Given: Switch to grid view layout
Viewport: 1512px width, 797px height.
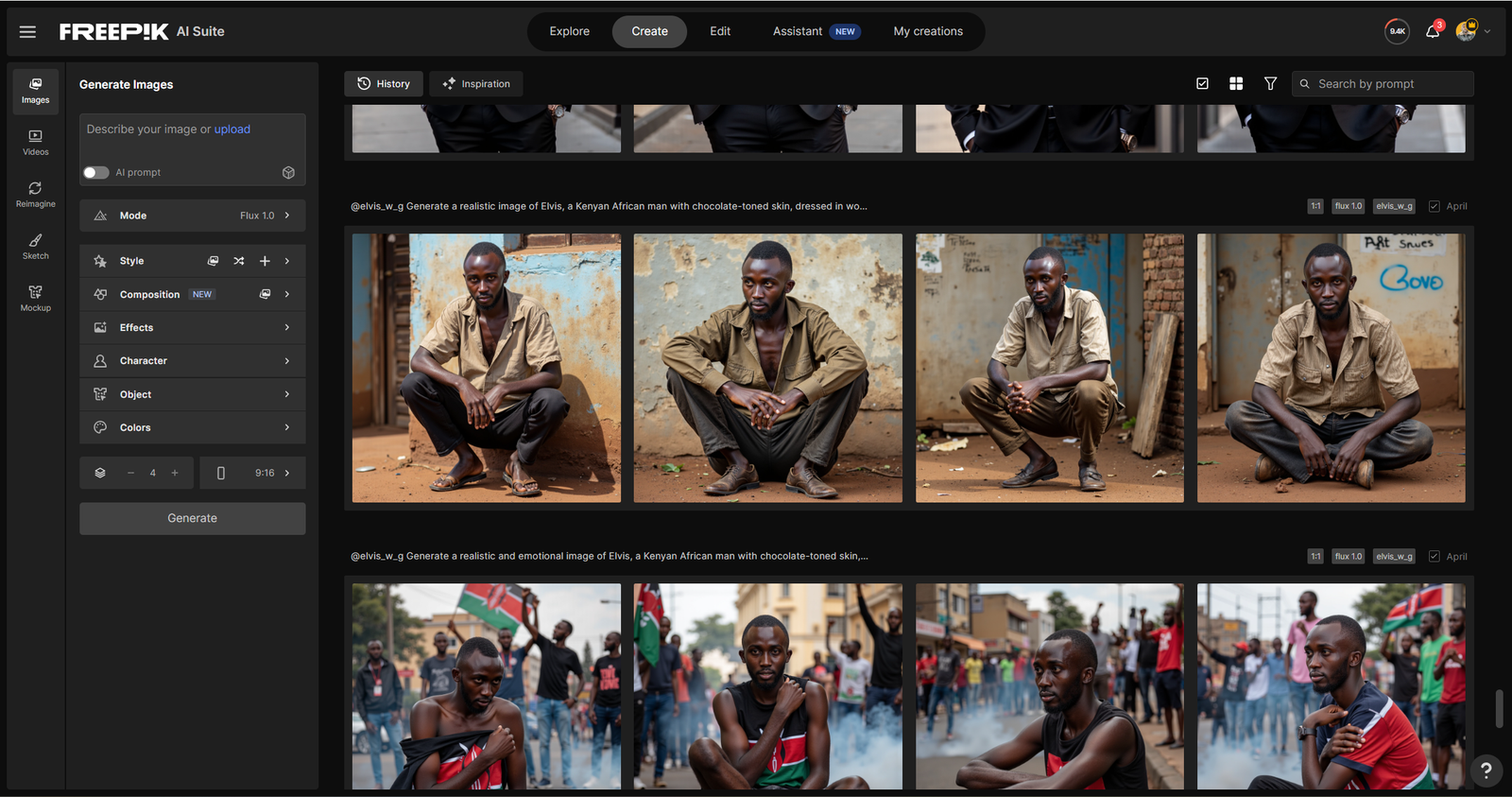Looking at the screenshot, I should [x=1236, y=83].
